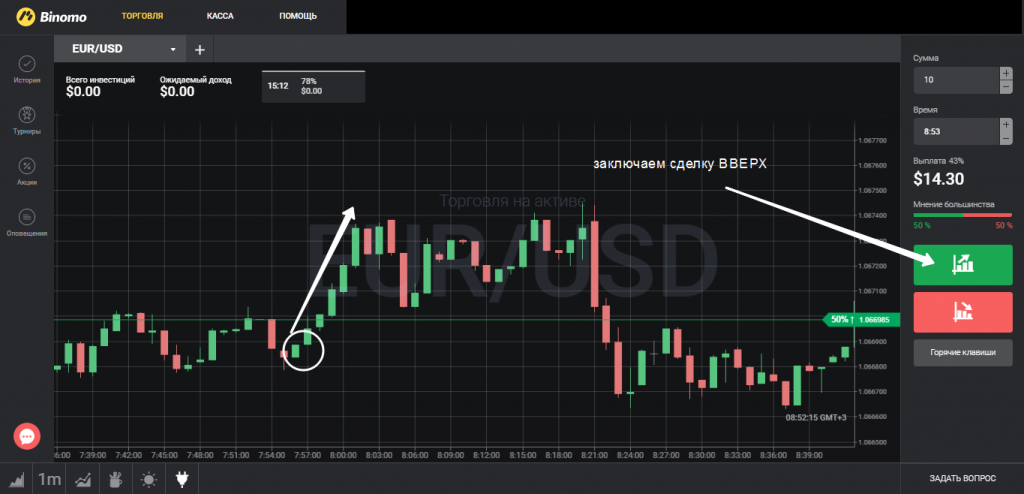Click the Время time input field

956,131
